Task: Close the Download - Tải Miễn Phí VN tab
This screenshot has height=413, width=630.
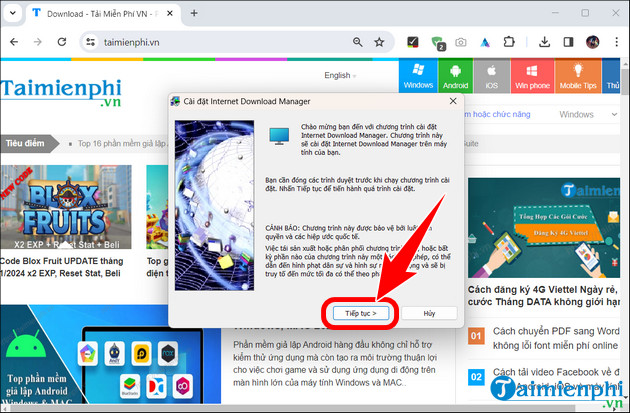Action: [x=170, y=13]
